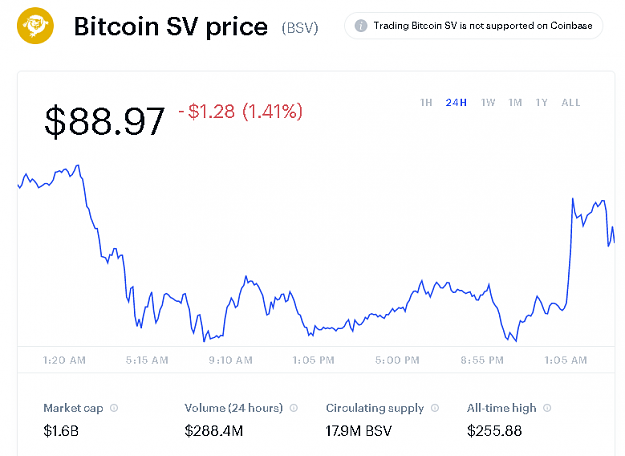Click the Volume (24 hours) info icon

click(x=294, y=408)
